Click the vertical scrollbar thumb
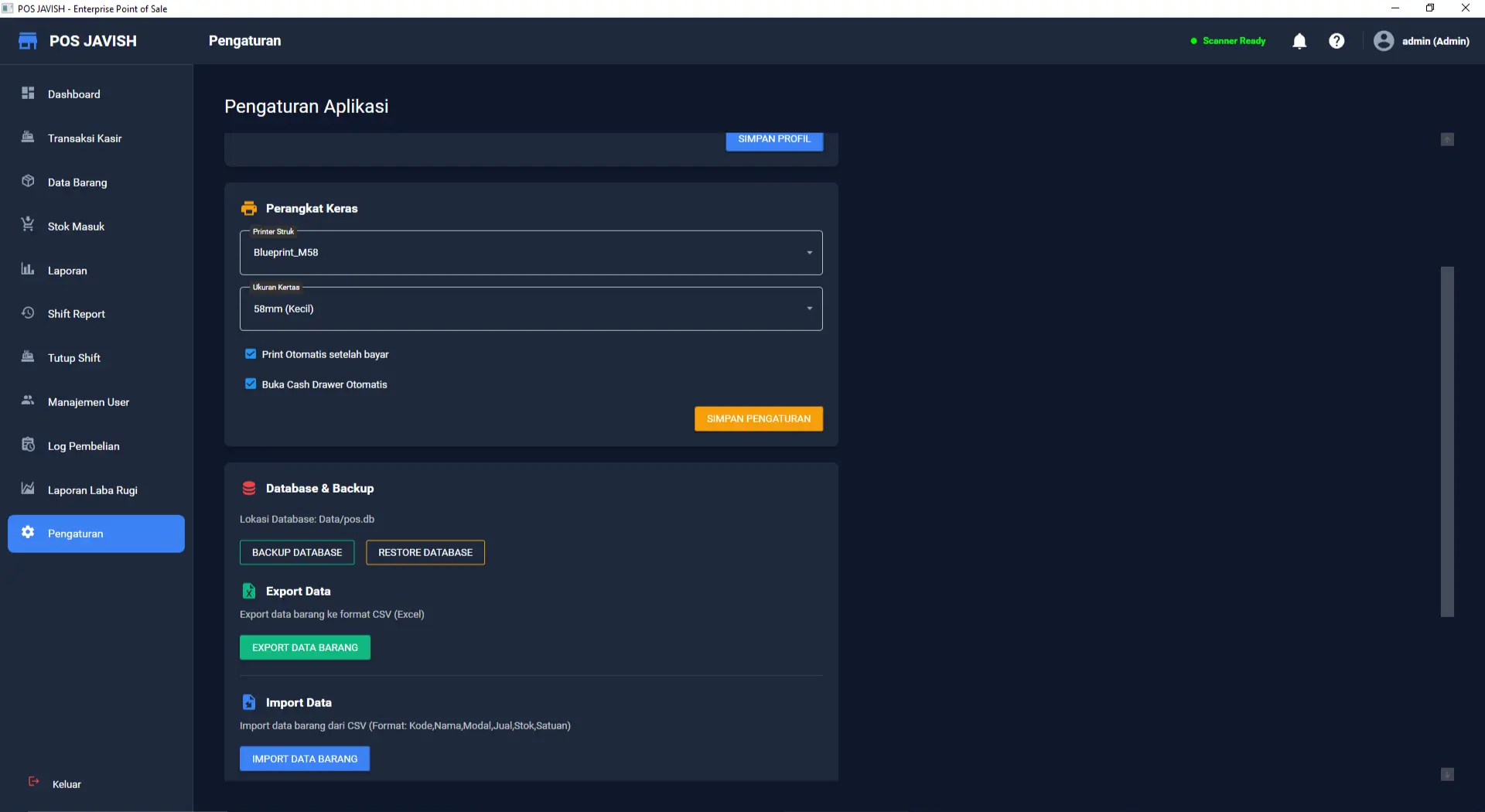1485x812 pixels. pyautogui.click(x=1447, y=441)
